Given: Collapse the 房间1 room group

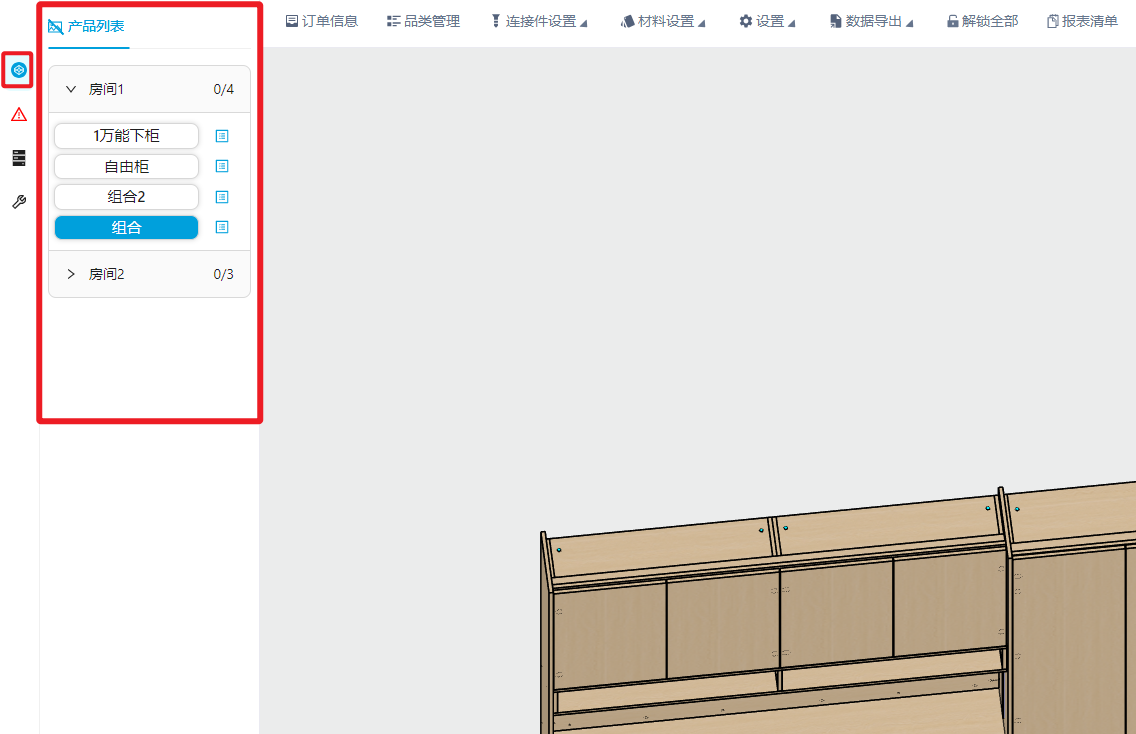Looking at the screenshot, I should click(x=71, y=89).
